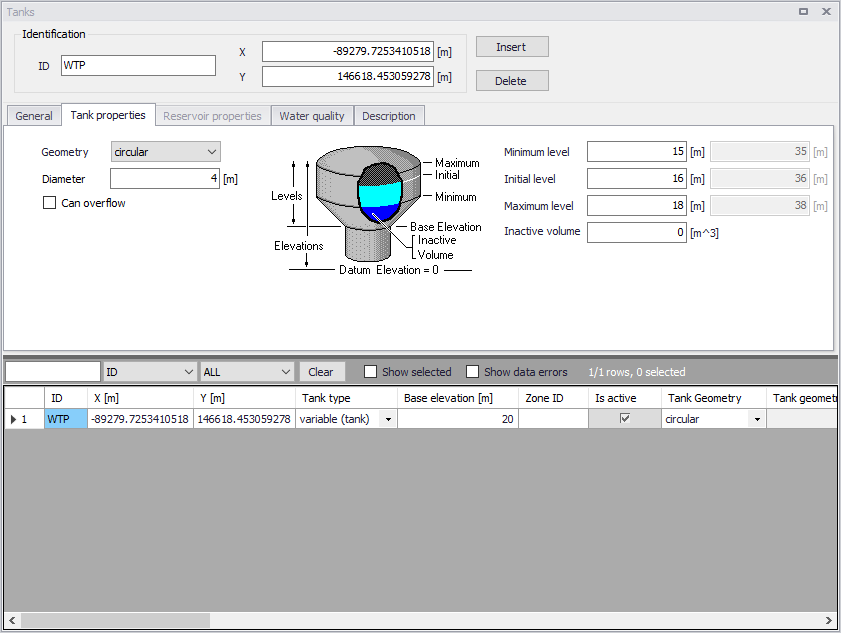Click the Initial level input field

click(637, 178)
